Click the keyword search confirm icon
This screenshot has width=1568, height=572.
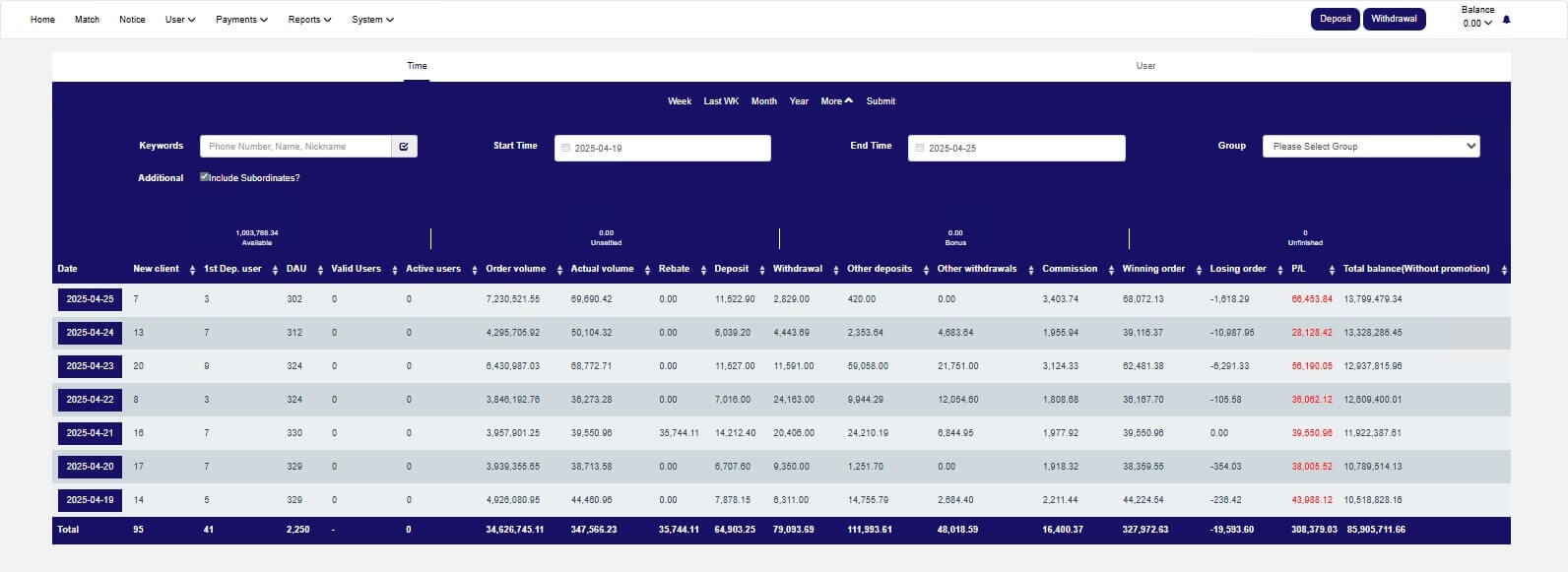(404, 147)
